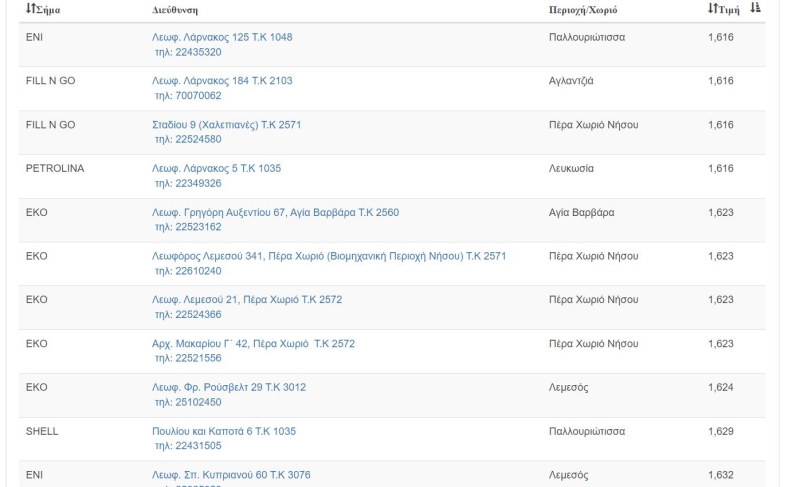Open Λεωφ. Φρ. Ρούσβελτ 29 address link
The height and width of the screenshot is (487, 800).
[229, 387]
